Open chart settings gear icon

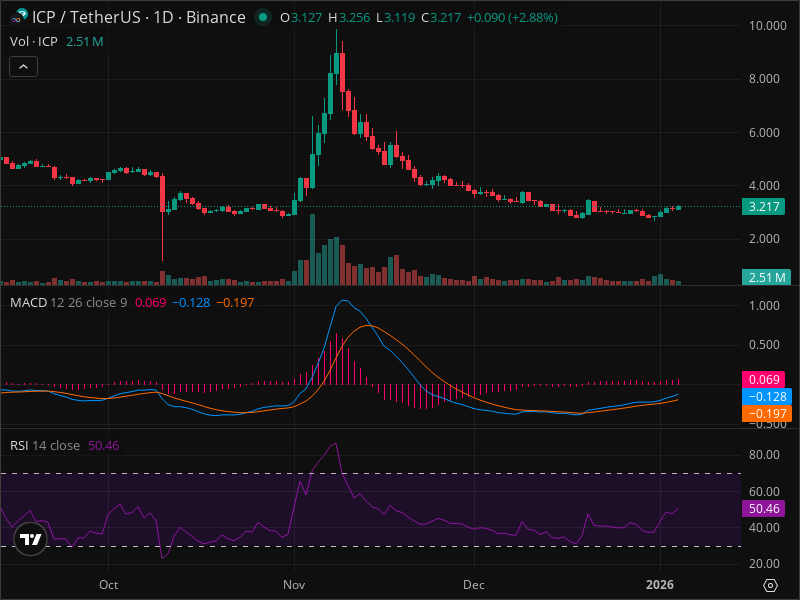tap(770, 585)
